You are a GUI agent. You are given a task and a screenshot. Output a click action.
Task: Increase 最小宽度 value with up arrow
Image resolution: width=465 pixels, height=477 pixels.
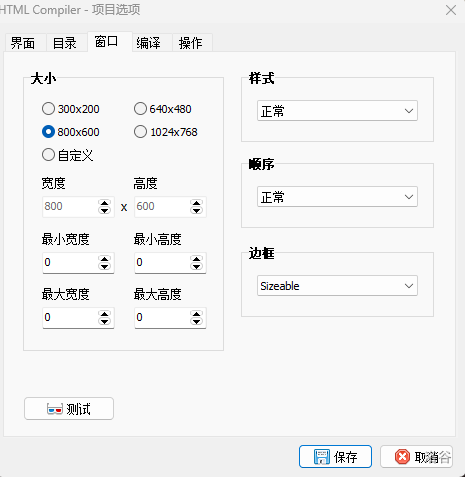(105, 259)
